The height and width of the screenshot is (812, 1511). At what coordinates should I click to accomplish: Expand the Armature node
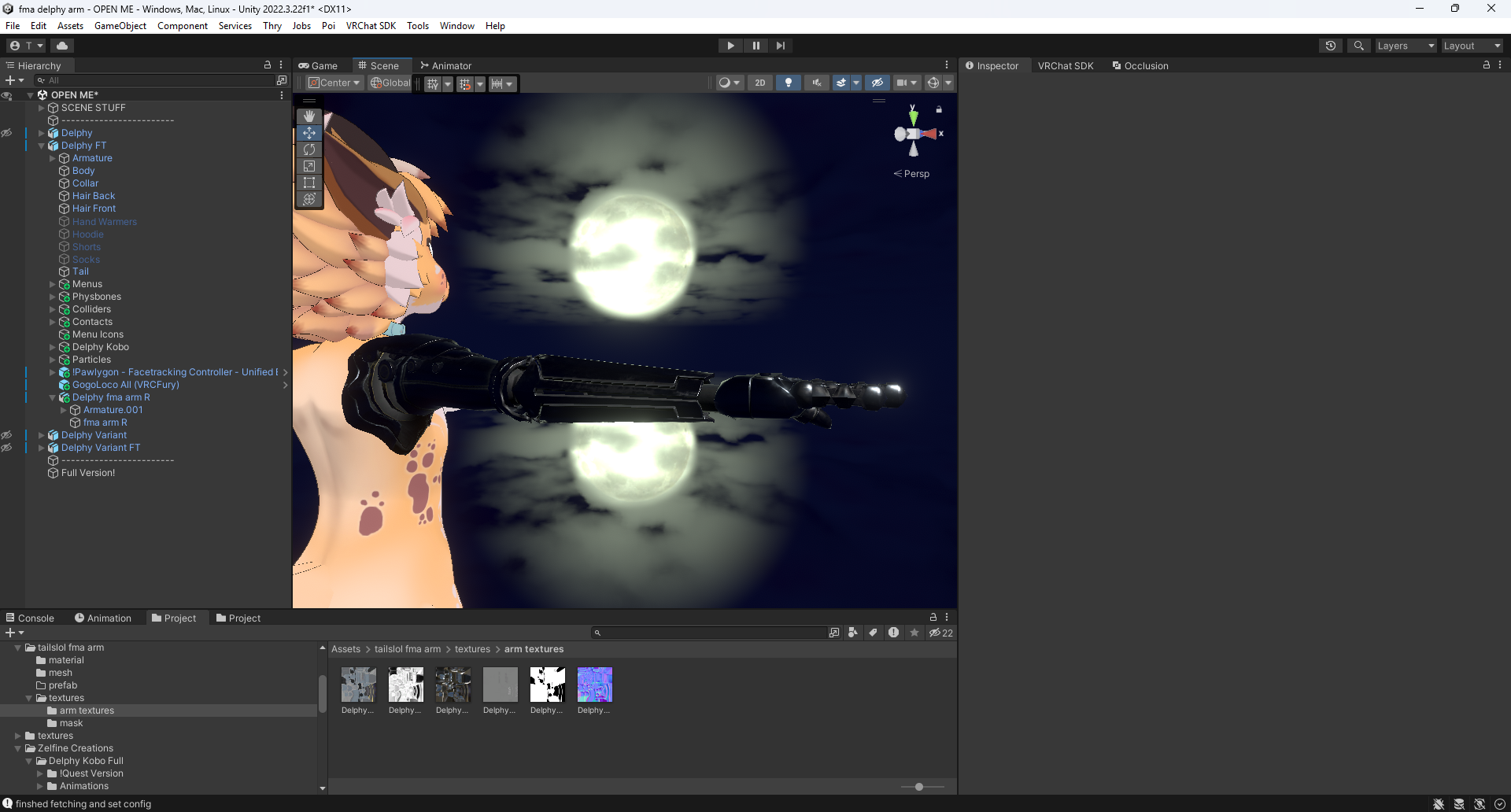tap(53, 158)
